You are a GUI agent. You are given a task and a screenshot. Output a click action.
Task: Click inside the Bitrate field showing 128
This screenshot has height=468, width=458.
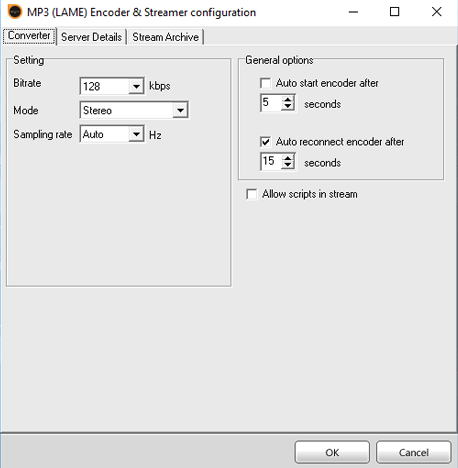tap(105, 86)
